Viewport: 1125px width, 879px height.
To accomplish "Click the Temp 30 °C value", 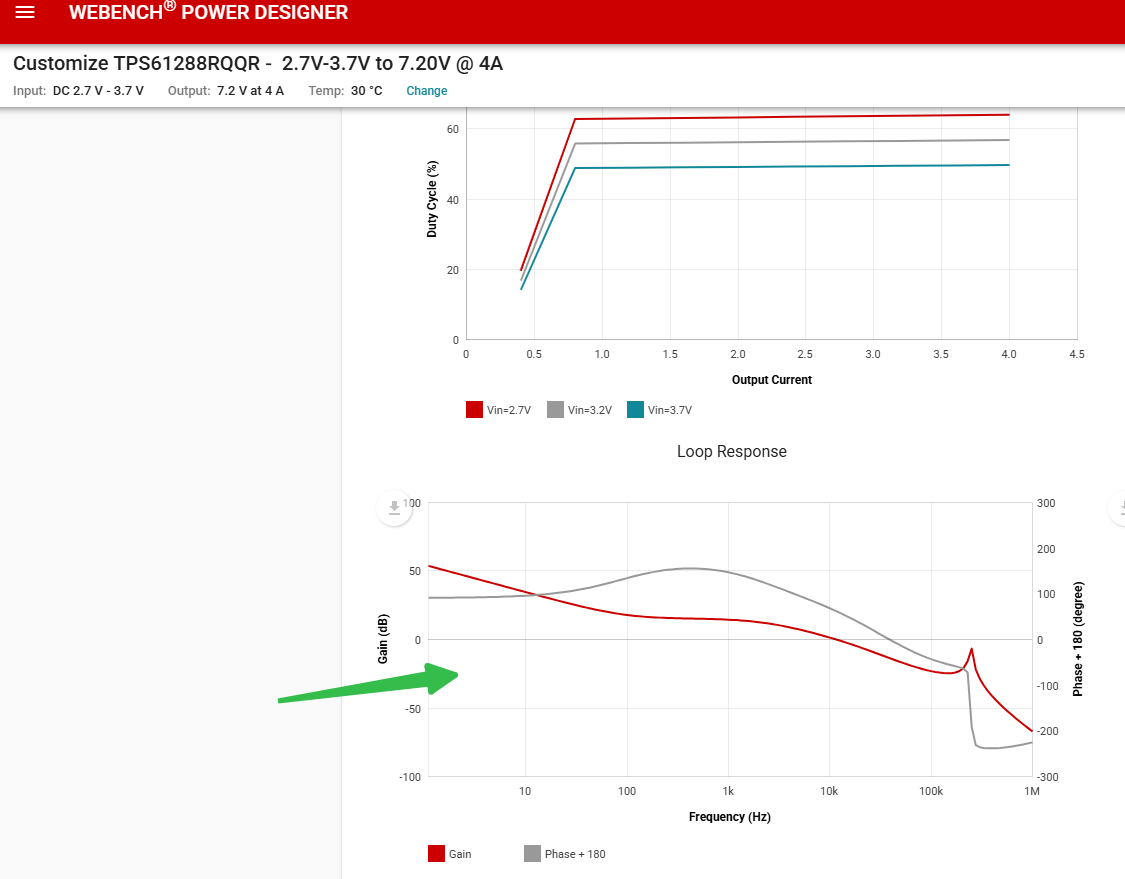I will [367, 90].
